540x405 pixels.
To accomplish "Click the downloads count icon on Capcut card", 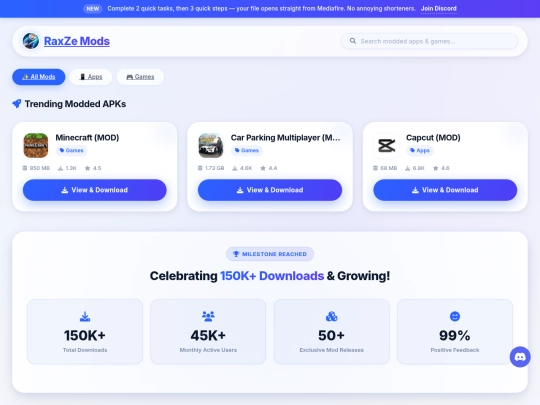I will click(x=407, y=168).
